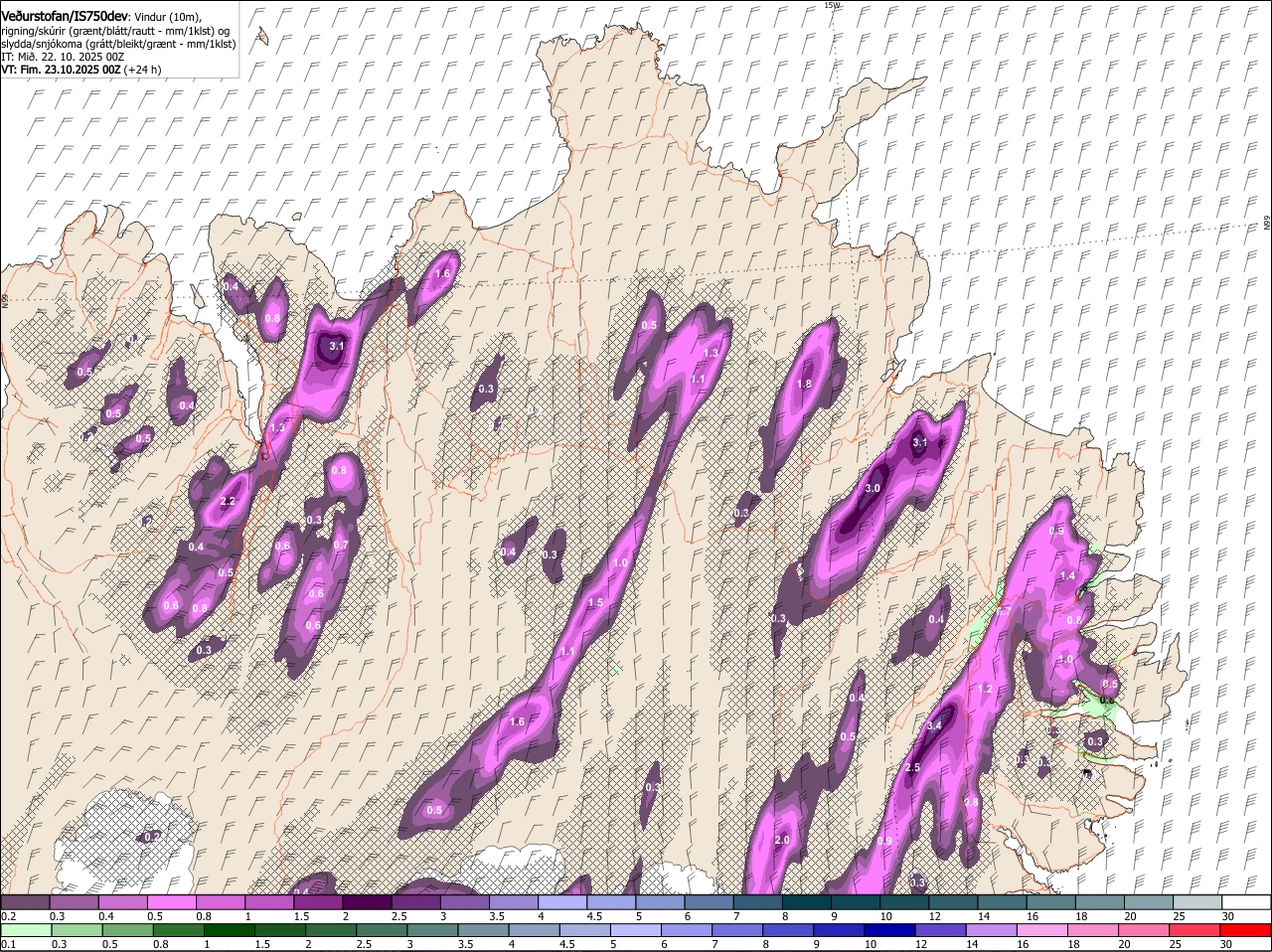Click the 'VT: Fim. 23.10.2025 00Z (+24 h)' line
Image resolution: width=1272 pixels, height=952 pixels.
(80, 70)
